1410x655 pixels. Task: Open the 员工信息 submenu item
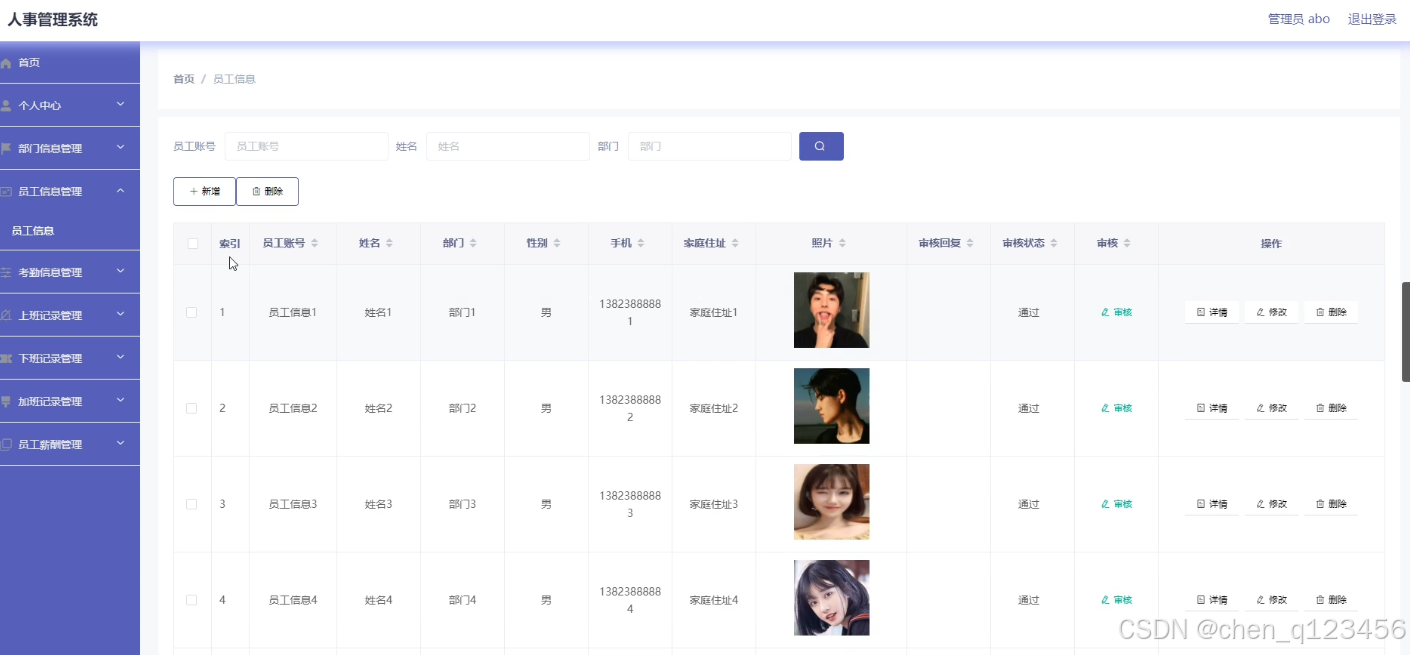pos(70,230)
